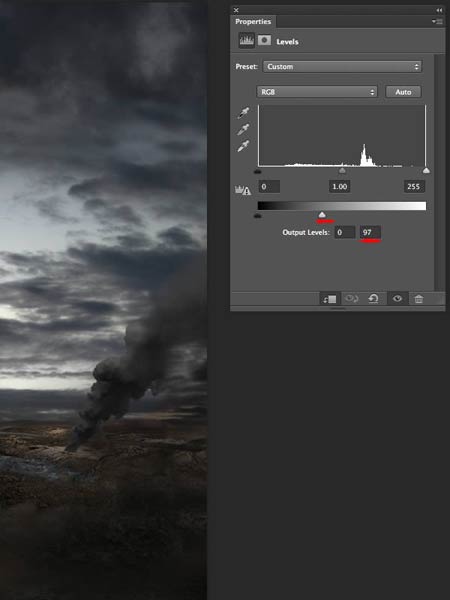The image size is (450, 600).
Task: Click the histogram clipping warning icon
Action: click(243, 190)
